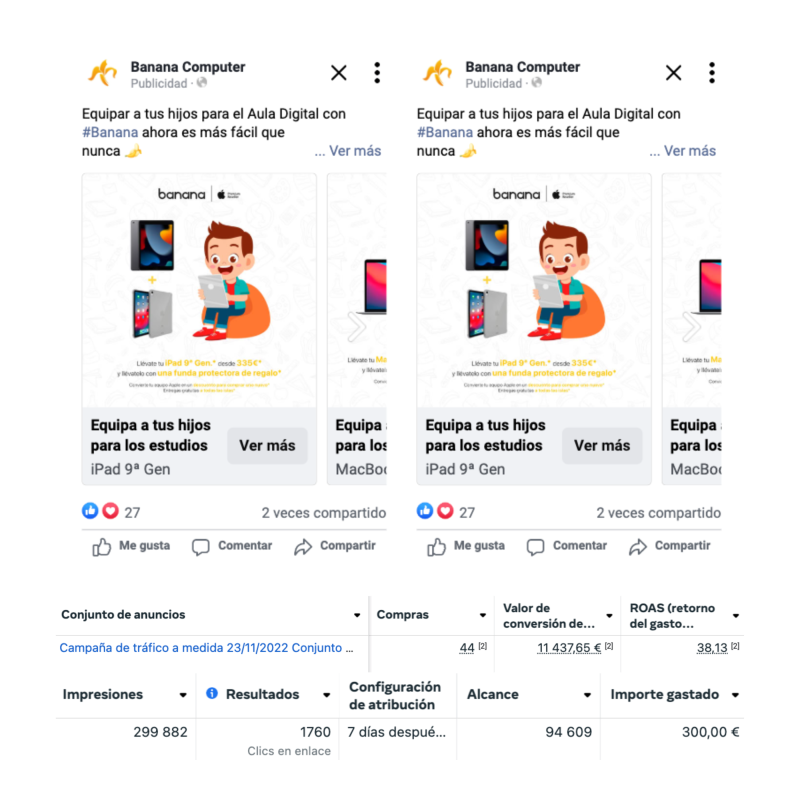
Task: Click Comentar speech bubble on left ad
Action: click(201, 547)
